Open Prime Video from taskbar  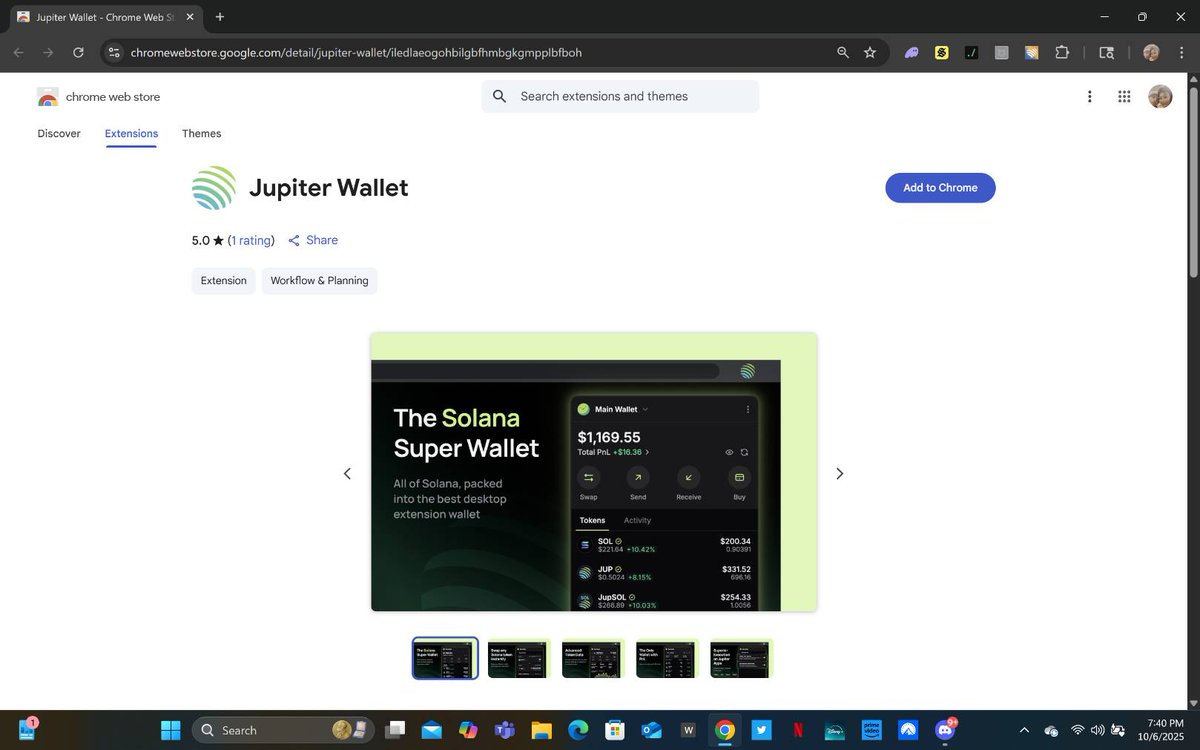[871, 730]
